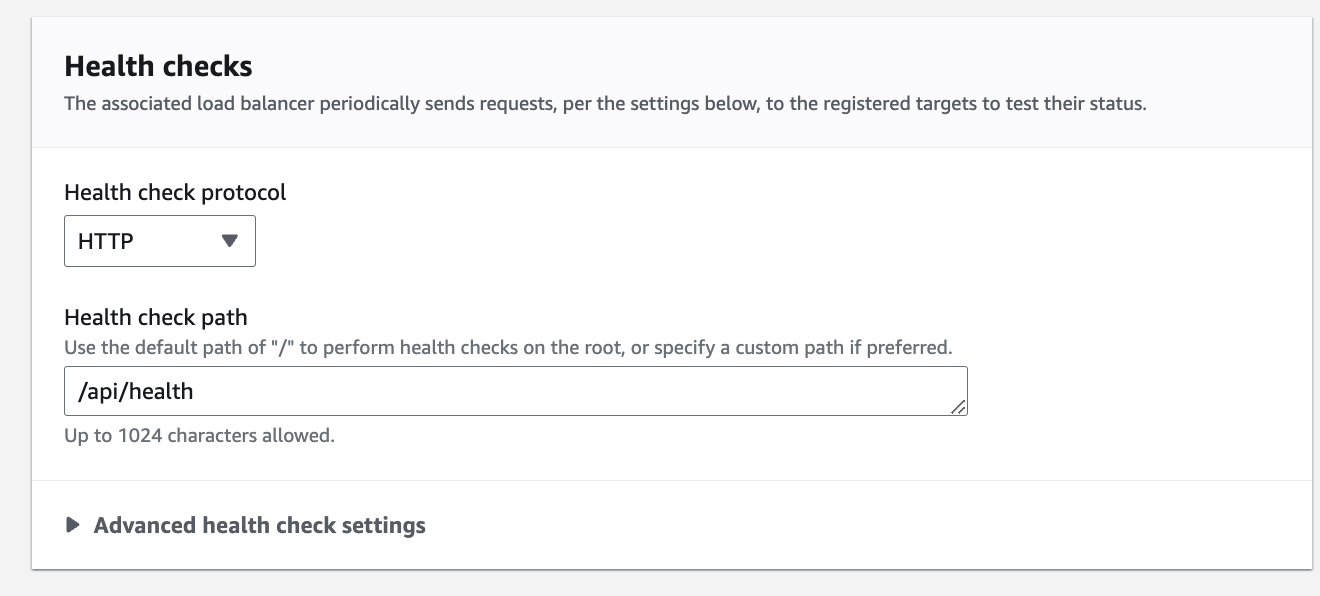Click the '/api' portion of the path field

(x=100, y=391)
